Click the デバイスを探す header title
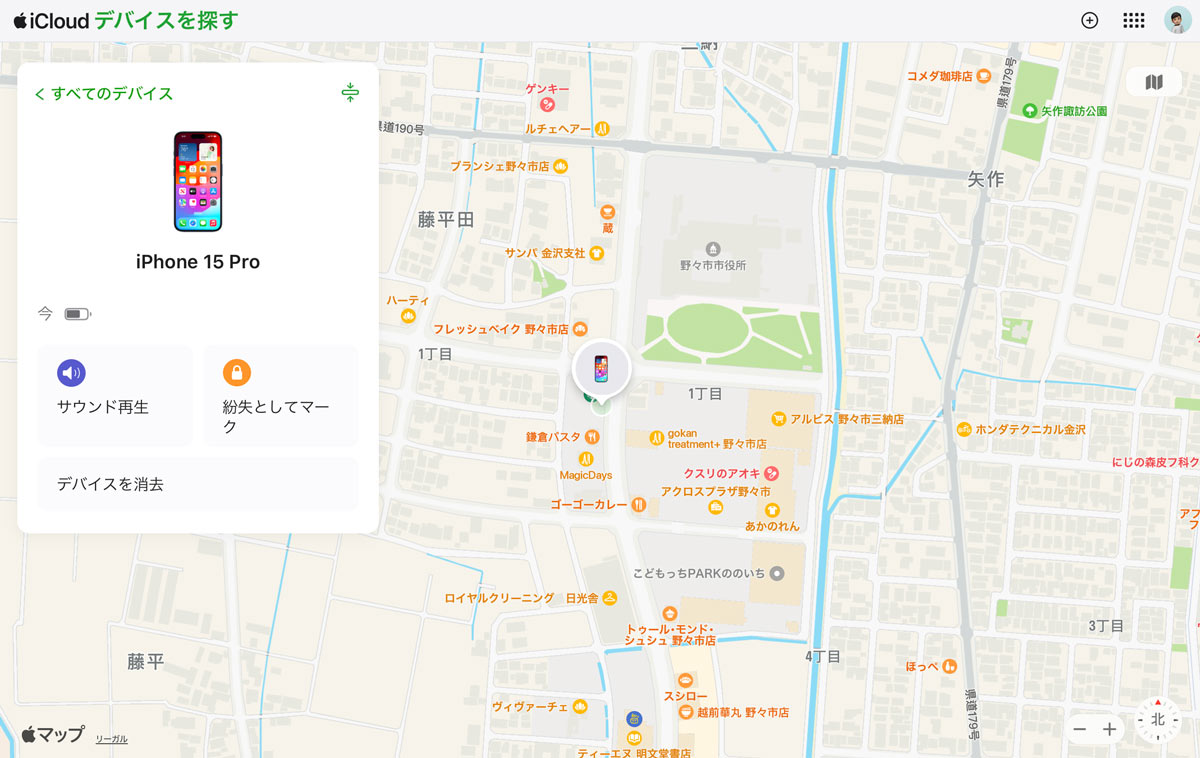Image resolution: width=1200 pixels, height=758 pixels. point(166,20)
